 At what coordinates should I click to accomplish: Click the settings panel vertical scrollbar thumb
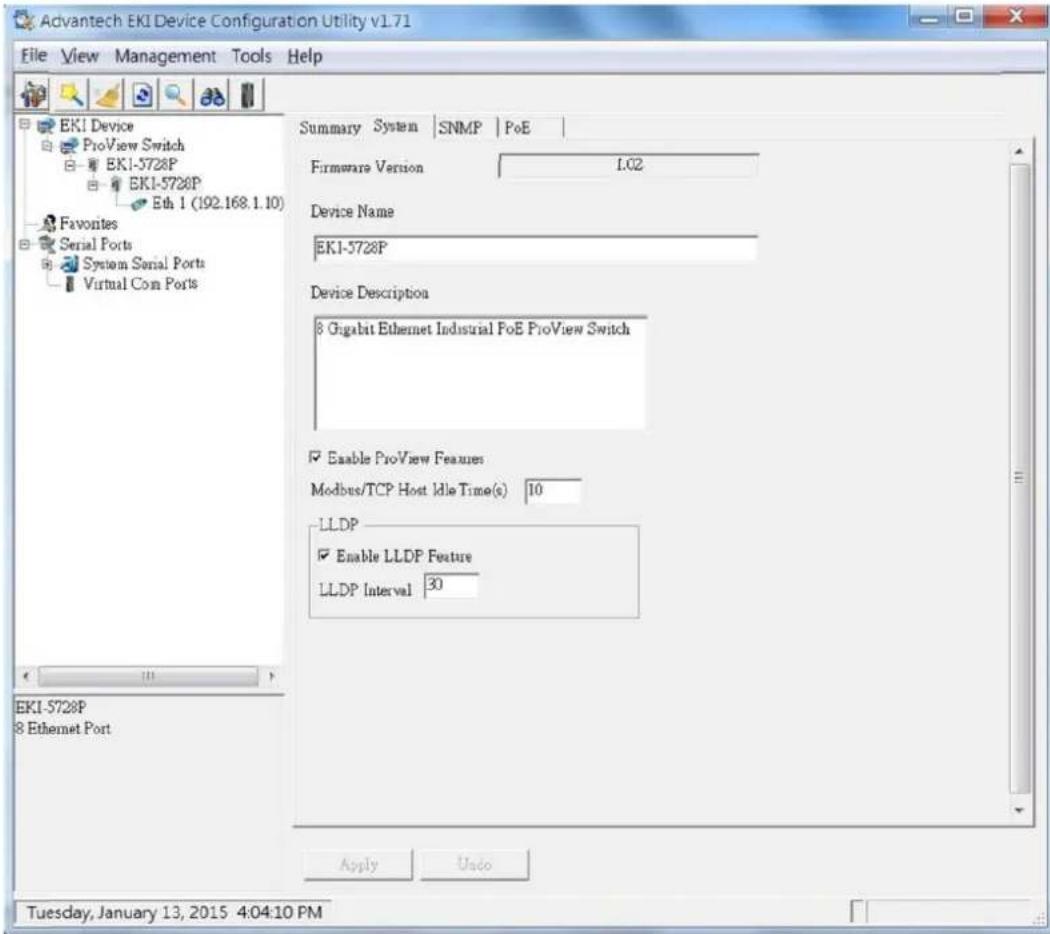[x=1019, y=478]
